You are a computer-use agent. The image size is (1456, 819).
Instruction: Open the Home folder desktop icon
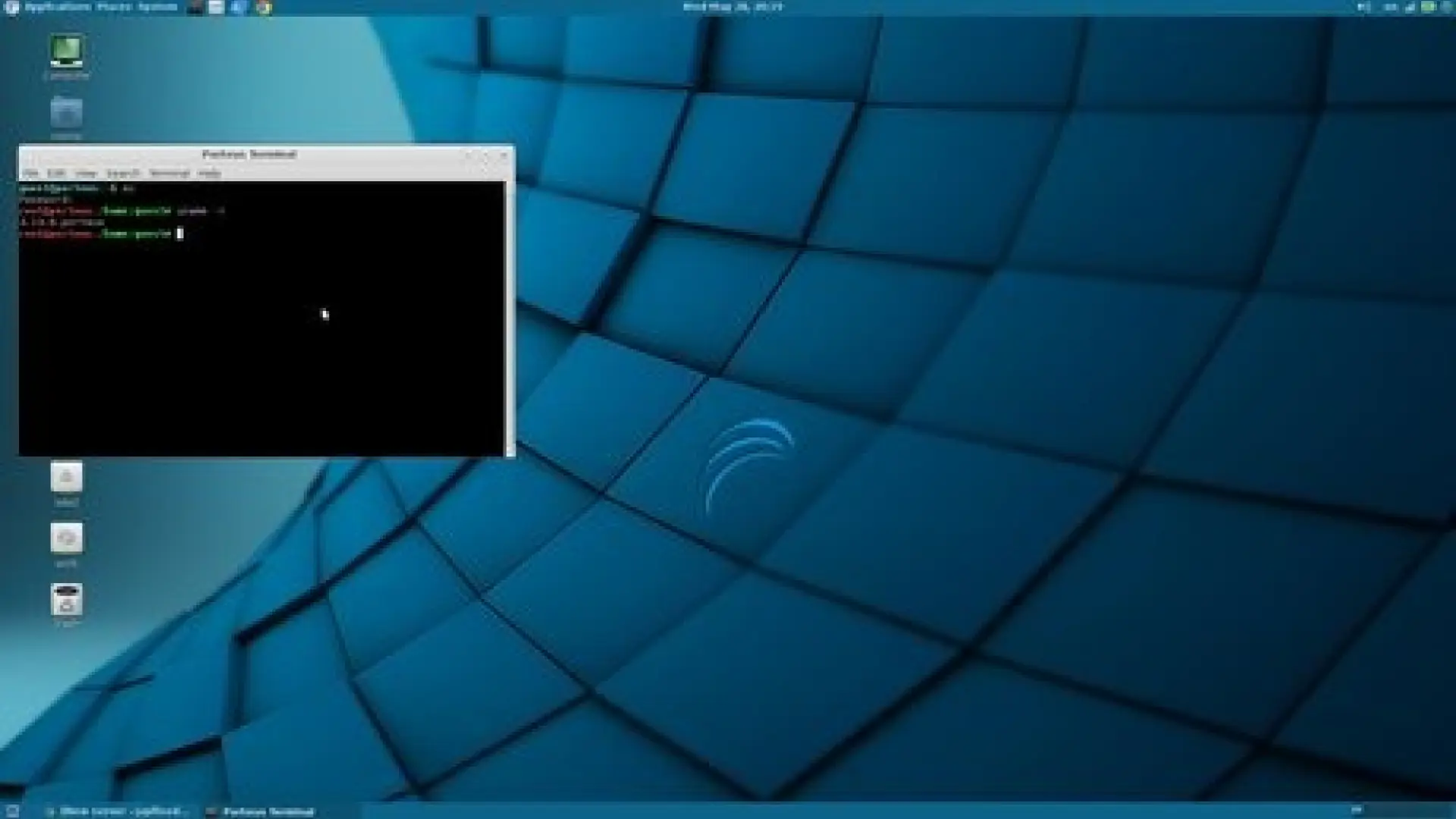67,114
